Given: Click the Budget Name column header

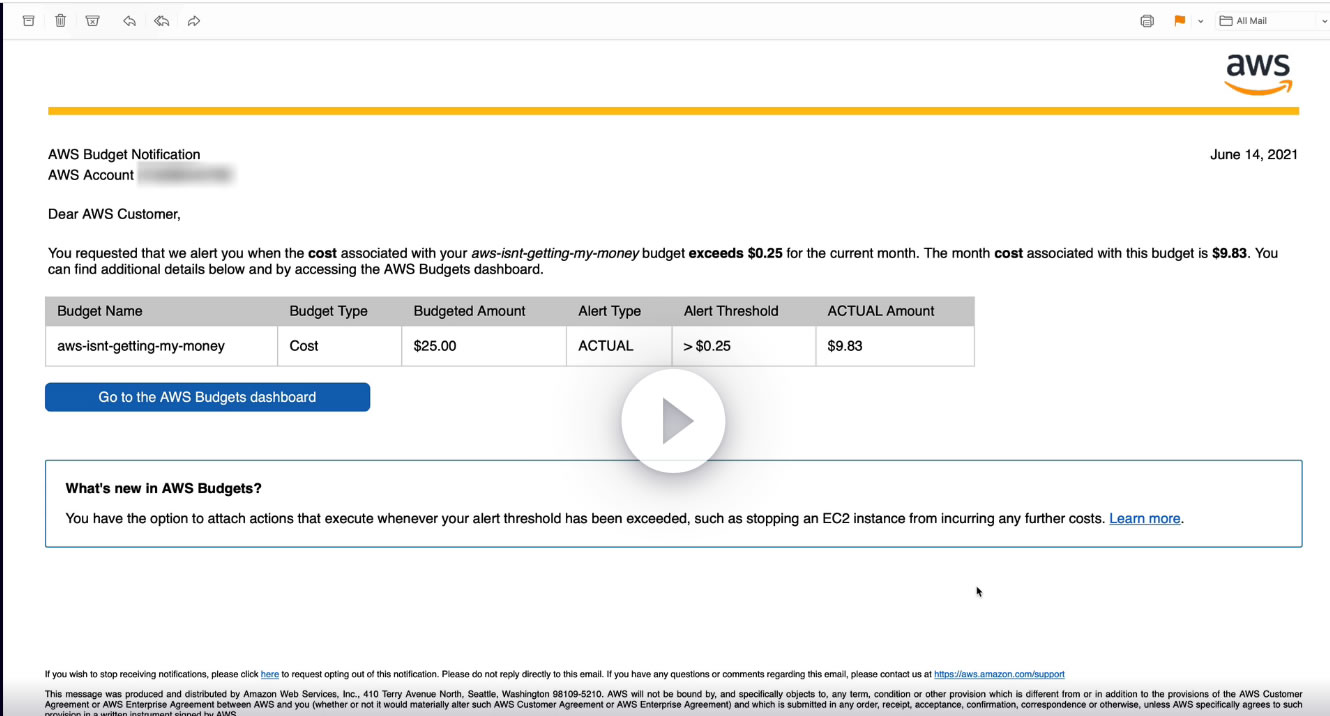Looking at the screenshot, I should point(161,311).
